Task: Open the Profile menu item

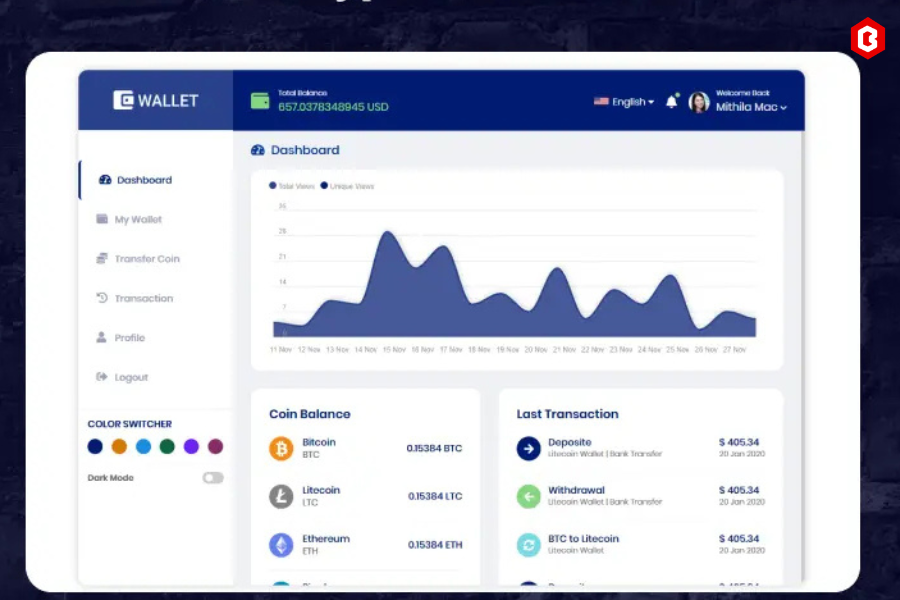Action: pyautogui.click(x=130, y=338)
